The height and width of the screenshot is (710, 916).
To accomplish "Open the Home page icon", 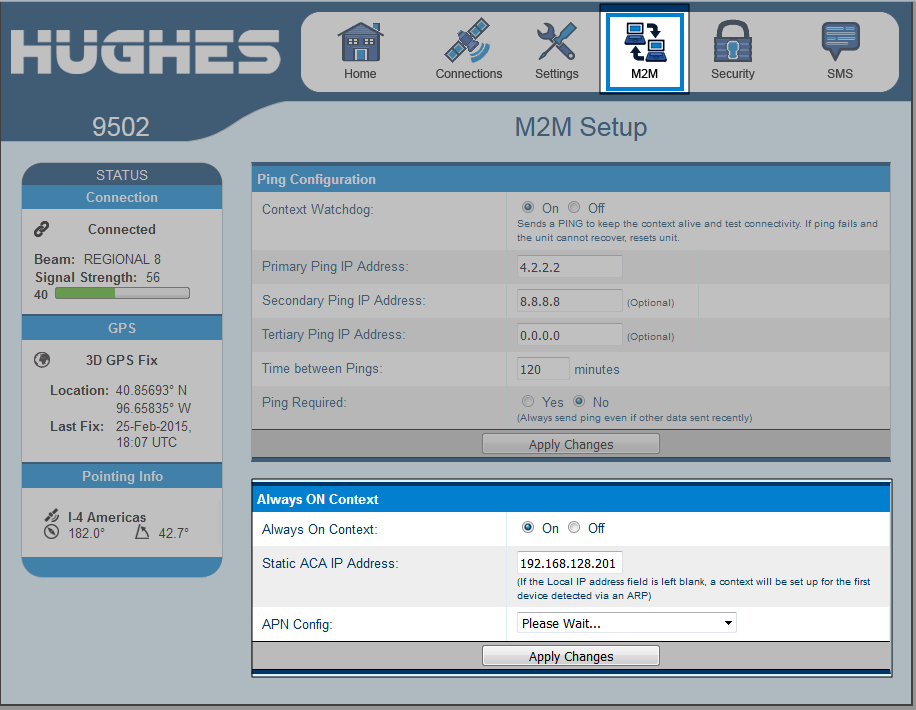I will [x=360, y=41].
